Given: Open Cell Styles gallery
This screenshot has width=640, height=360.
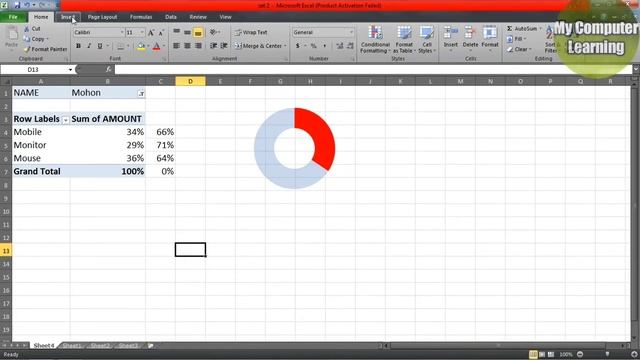Looking at the screenshot, I should 427,40.
